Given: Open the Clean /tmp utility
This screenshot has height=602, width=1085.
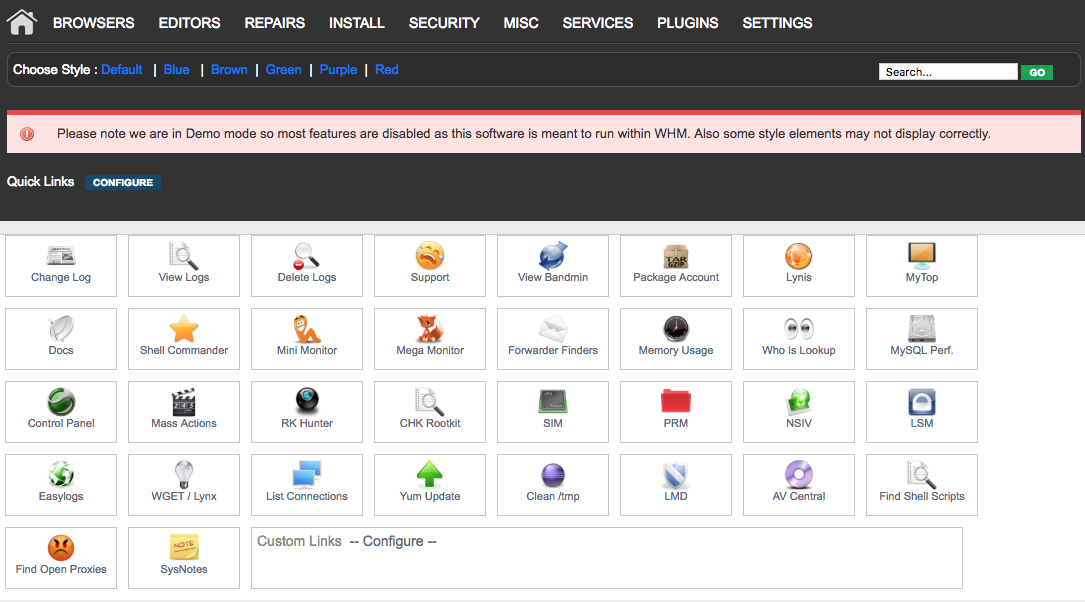Looking at the screenshot, I should (552, 484).
